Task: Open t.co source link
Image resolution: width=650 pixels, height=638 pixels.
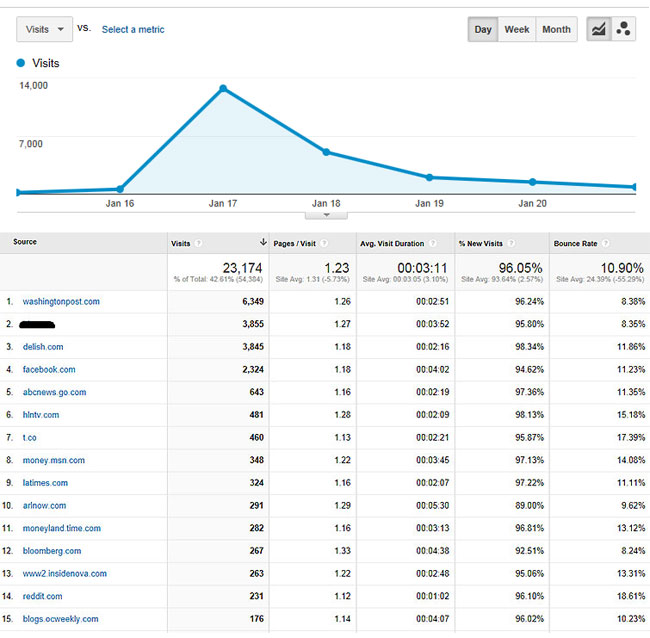Action: (29, 437)
